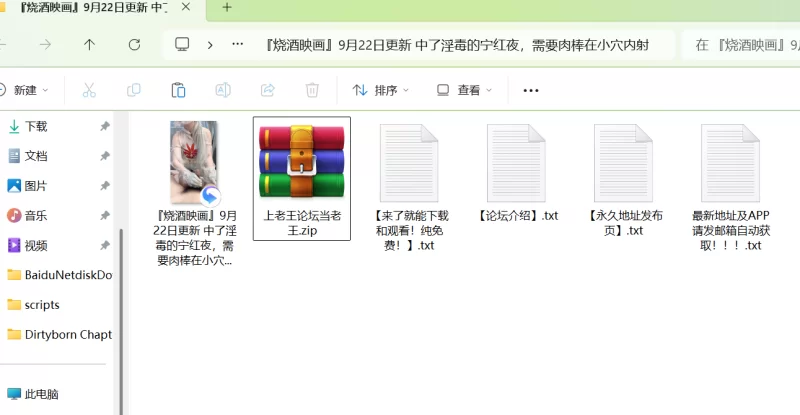This screenshot has width=800, height=415.
Task: Refresh the current folder view
Action: 134,45
